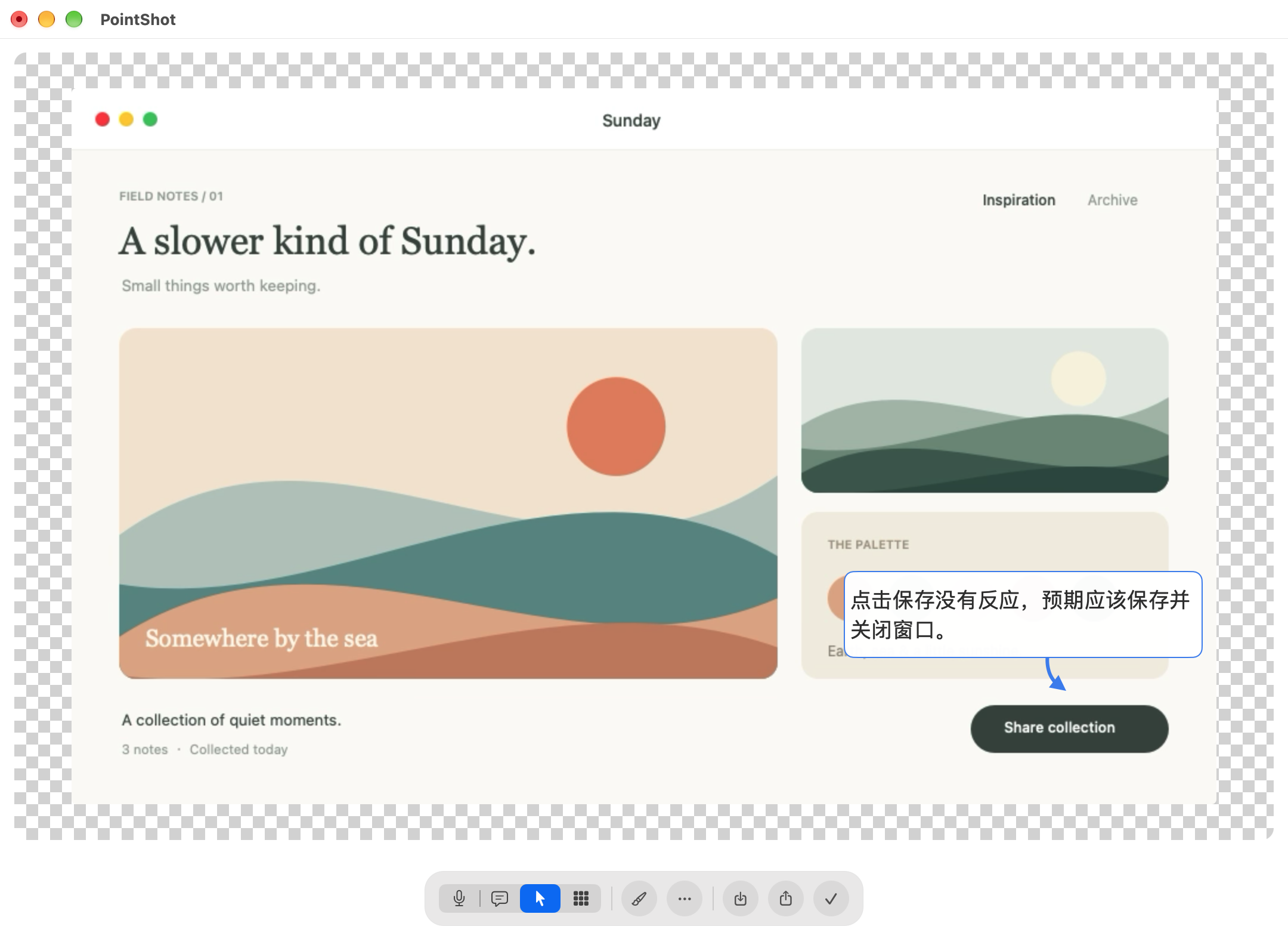The image size is (1288, 945).
Task: Switch to the Inspiration tab
Action: 1018,200
